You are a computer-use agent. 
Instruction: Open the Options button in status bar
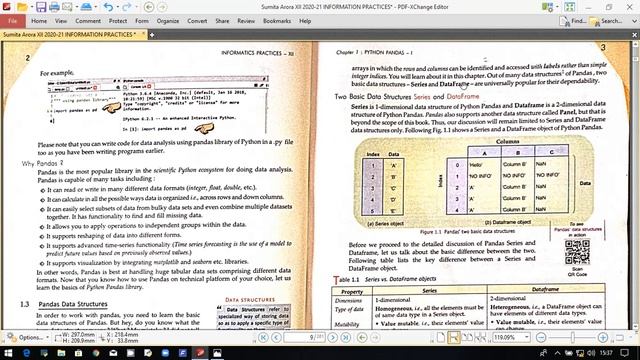pyautogui.click(x=28, y=338)
